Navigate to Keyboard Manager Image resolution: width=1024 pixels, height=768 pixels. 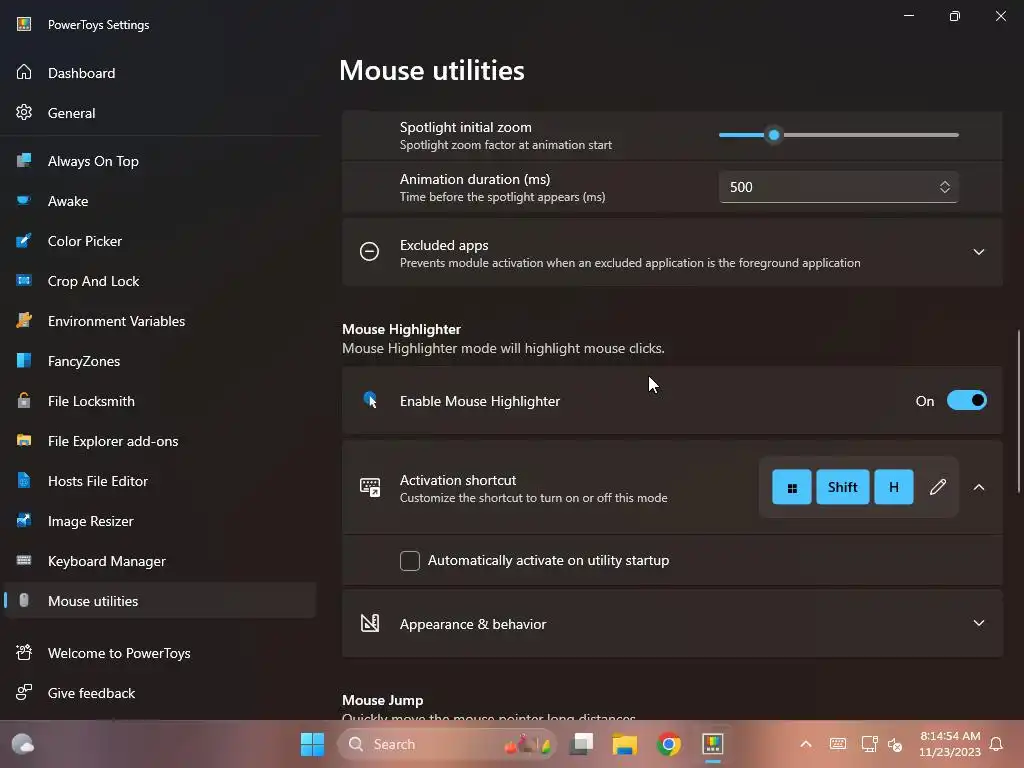[x=159, y=560]
